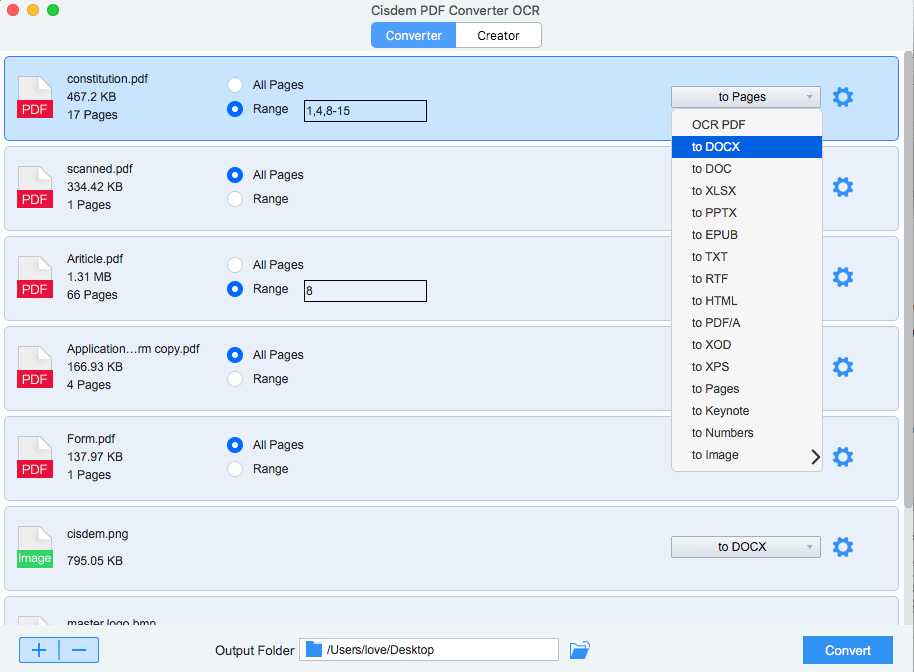Open settings gear for Form.pdf
Image resolution: width=914 pixels, height=672 pixels.
843,457
